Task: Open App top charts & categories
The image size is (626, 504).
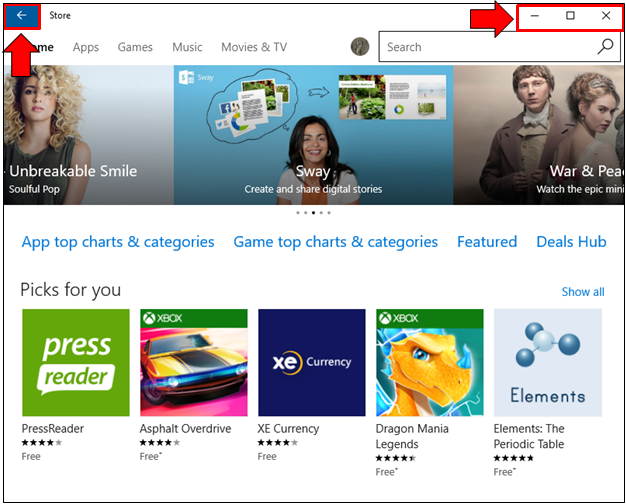Action: click(118, 242)
